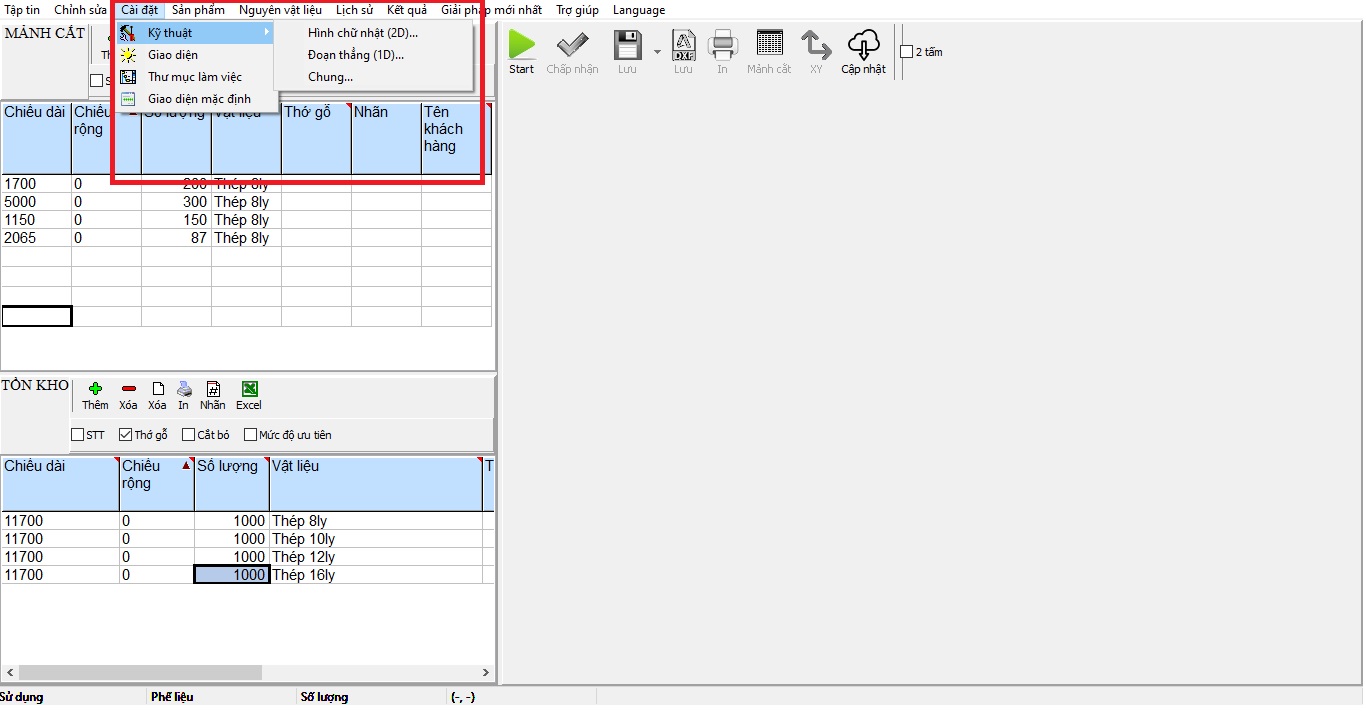Toggle the Mức độ ưu tiên checkbox
Screen dimensions: 1366x726
coord(251,435)
